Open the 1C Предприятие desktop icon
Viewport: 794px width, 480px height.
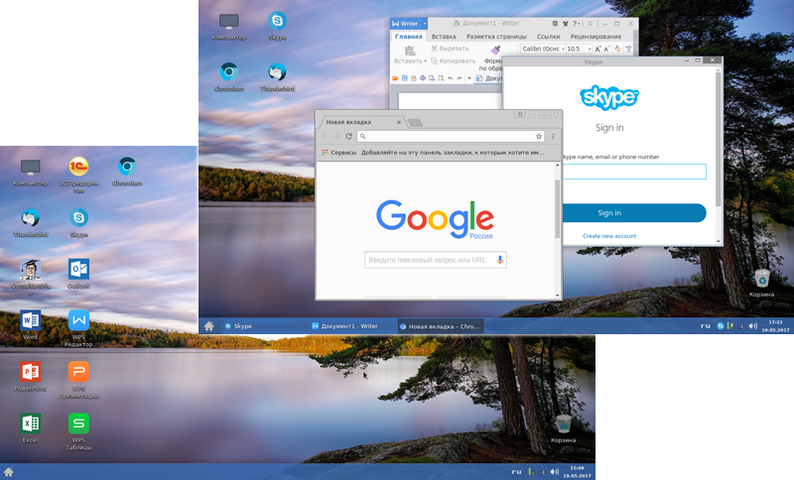pos(78,167)
